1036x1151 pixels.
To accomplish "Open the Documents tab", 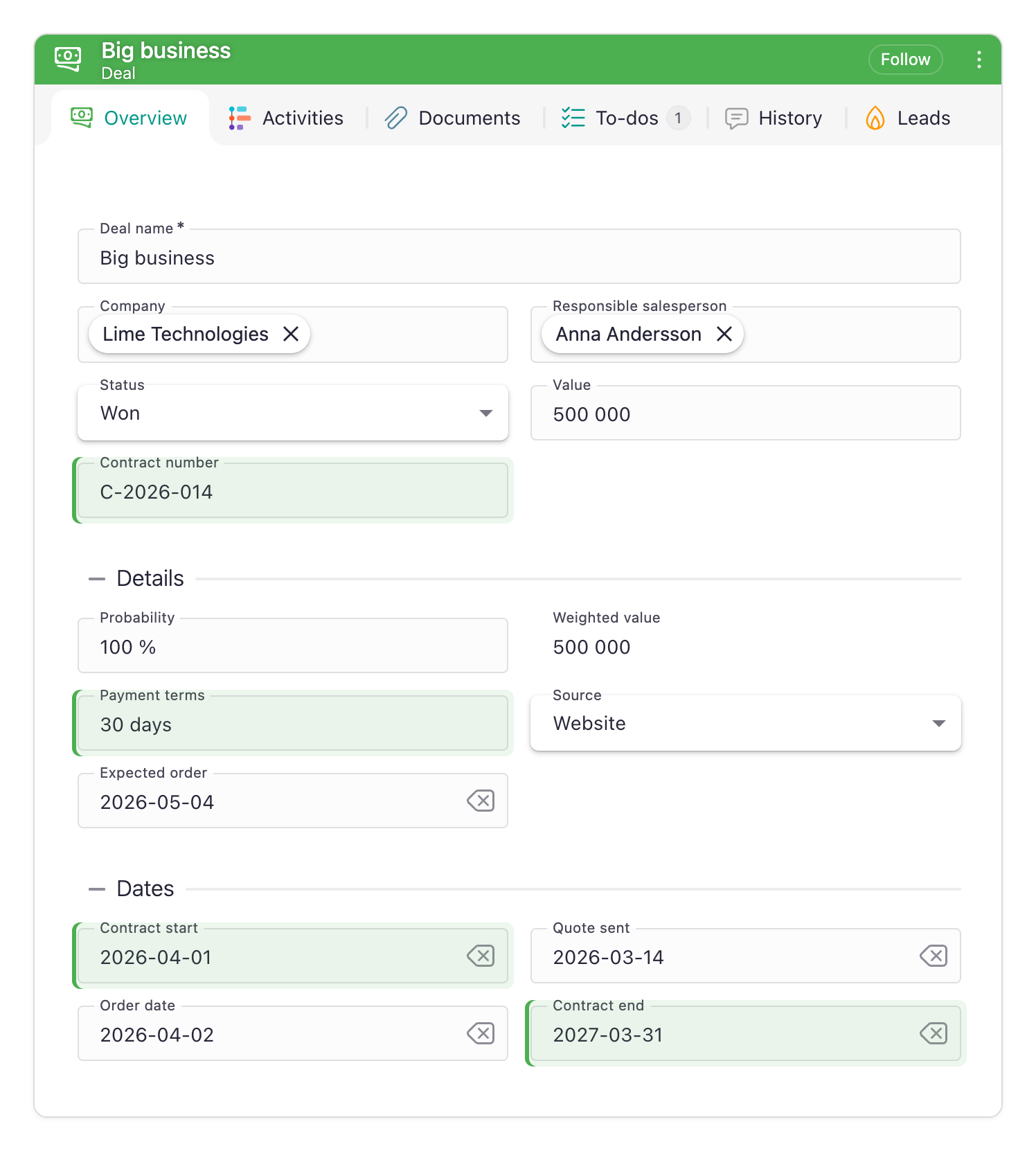I will [x=453, y=118].
